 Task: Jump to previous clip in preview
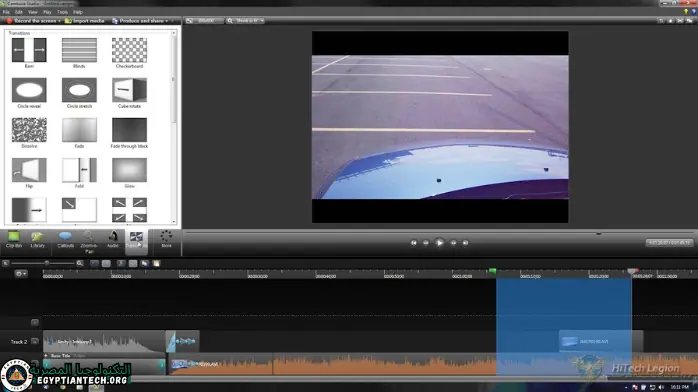414,243
